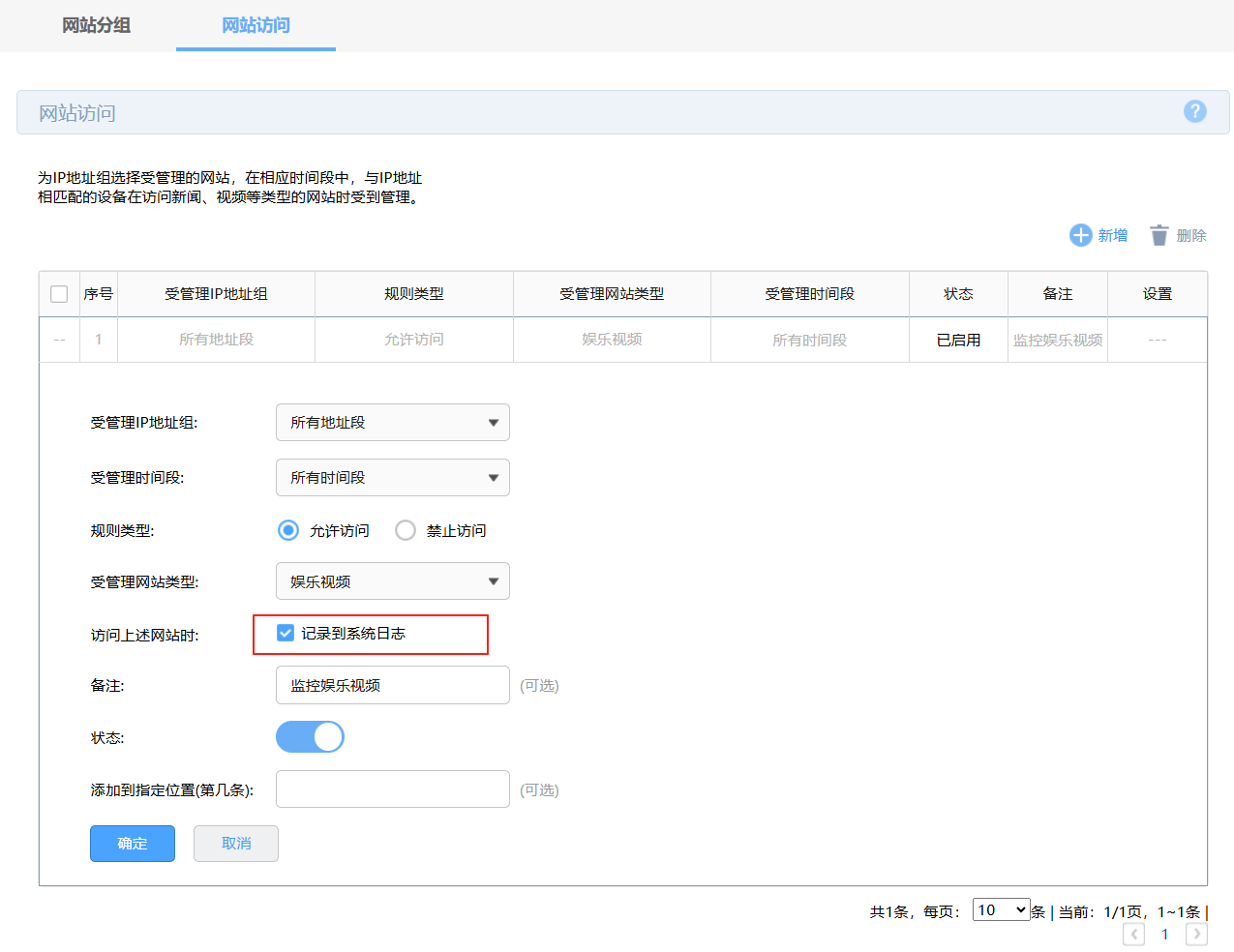The width and height of the screenshot is (1234, 952).
Task: Open the 网站访问 help icon
Action: click(x=1195, y=112)
